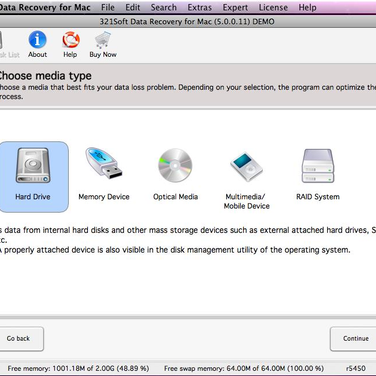Pick the Multimedia/Mobile Device icon
This screenshot has width=376, height=376.
(x=247, y=167)
